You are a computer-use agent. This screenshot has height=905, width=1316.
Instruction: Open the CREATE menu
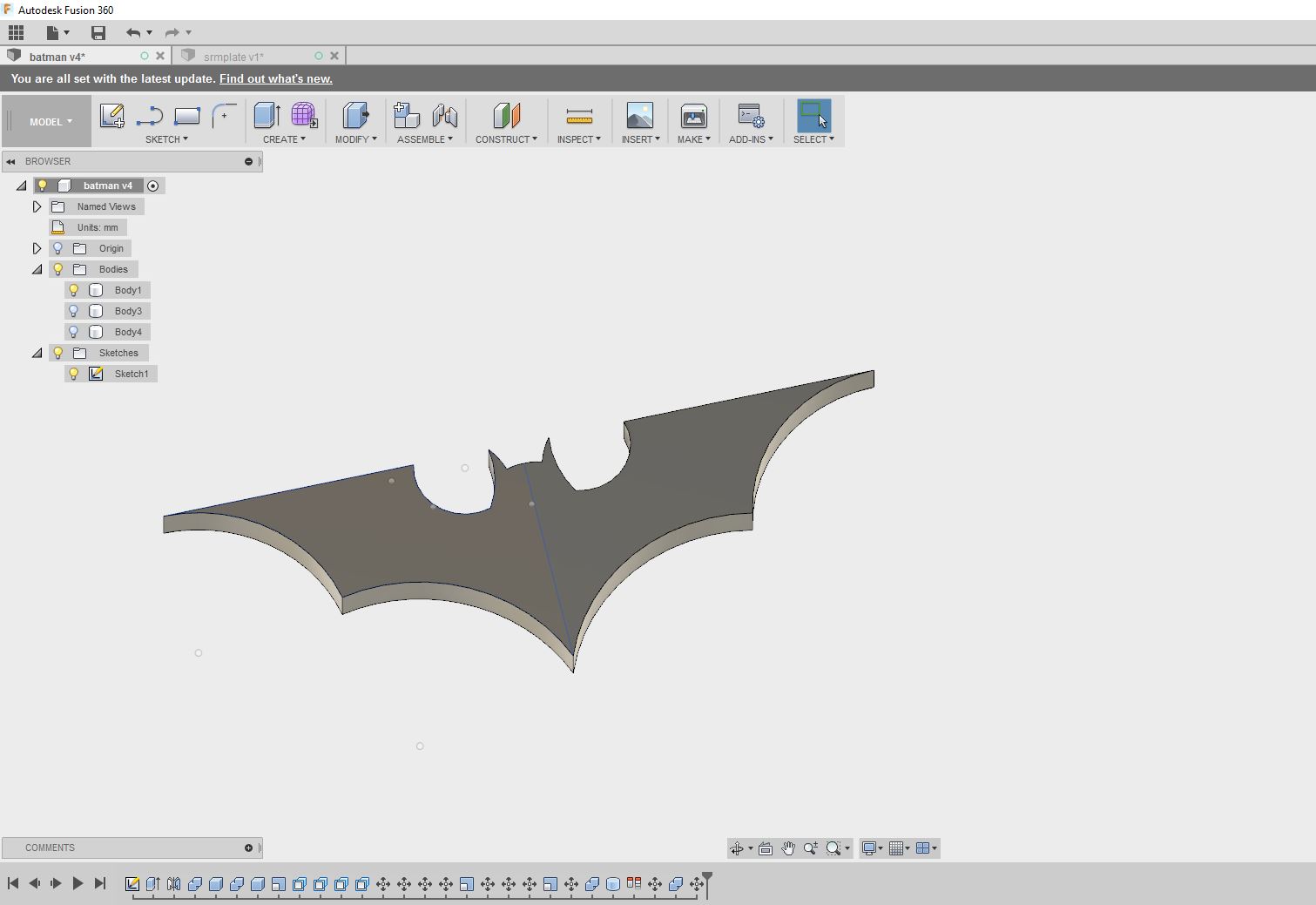coord(284,139)
